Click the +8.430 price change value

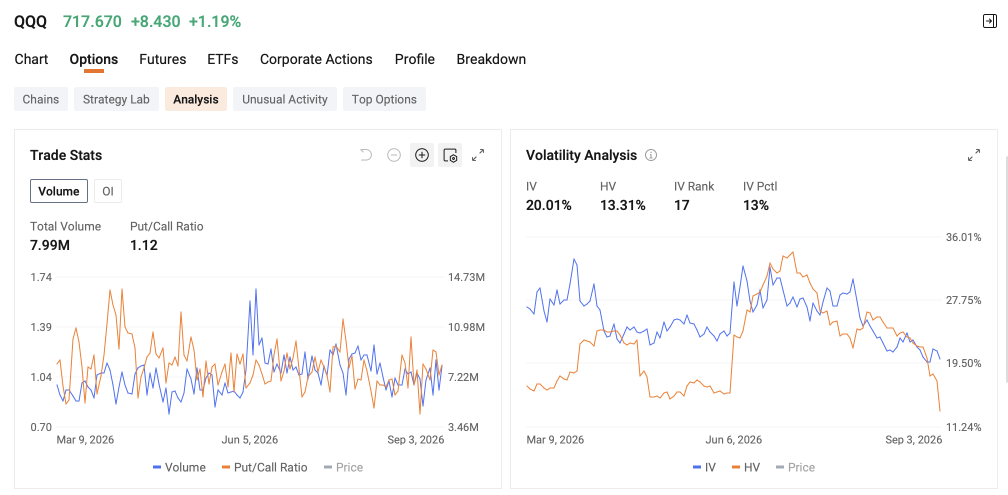[x=155, y=21]
